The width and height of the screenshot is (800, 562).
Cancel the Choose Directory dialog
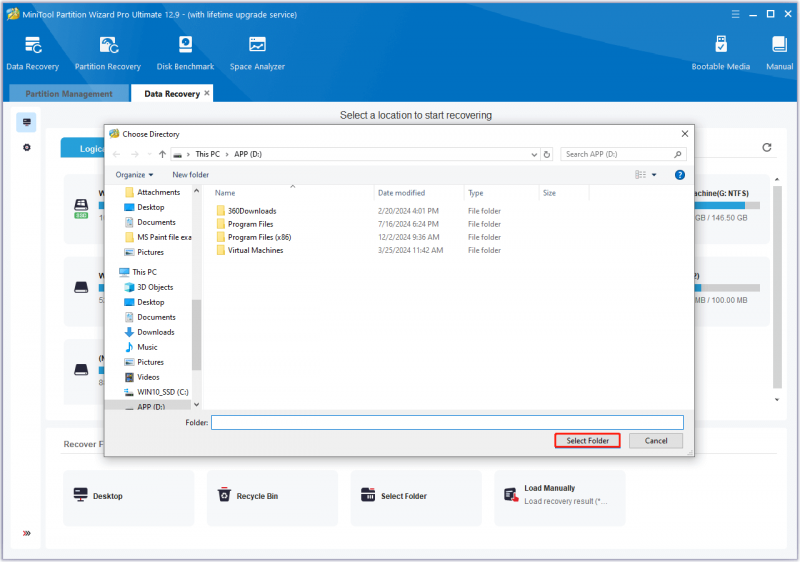[656, 441]
